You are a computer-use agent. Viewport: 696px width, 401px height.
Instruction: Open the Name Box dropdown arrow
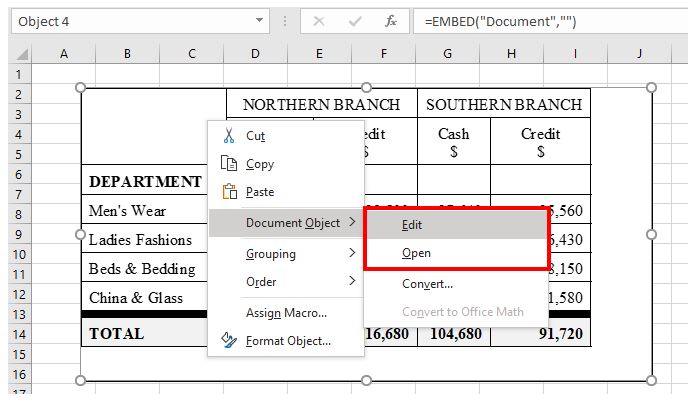(261, 21)
